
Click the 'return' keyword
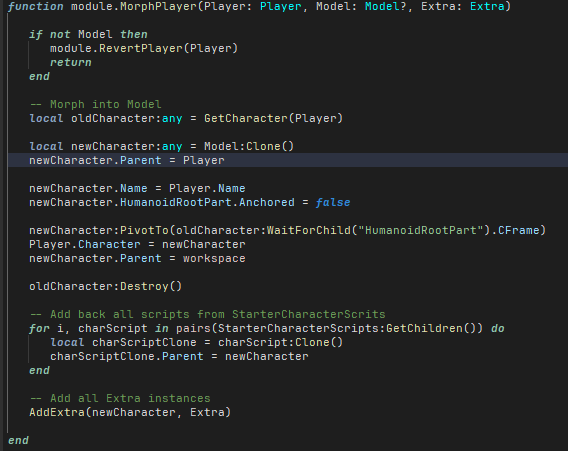(71, 62)
